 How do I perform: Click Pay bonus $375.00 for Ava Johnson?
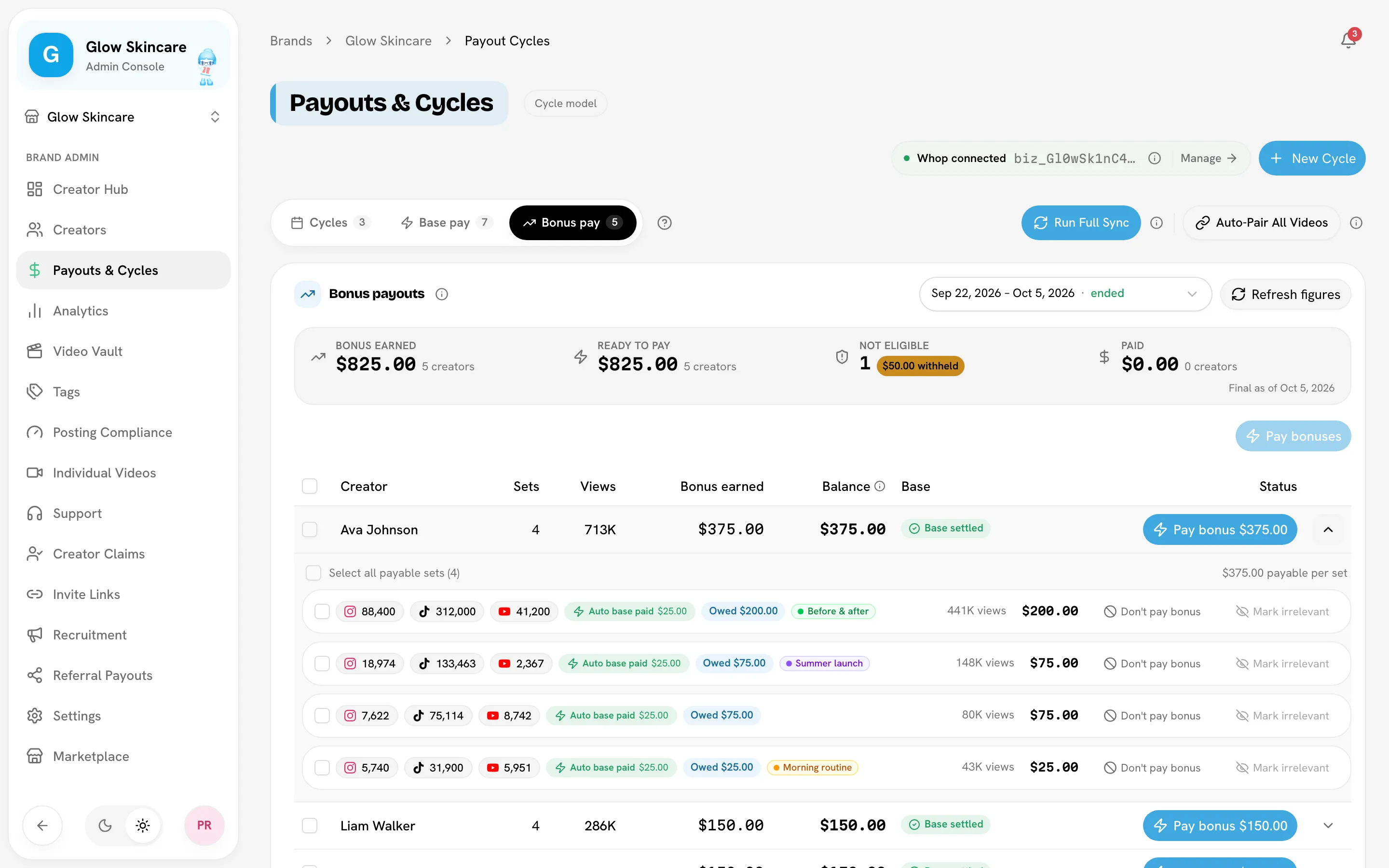[1220, 529]
